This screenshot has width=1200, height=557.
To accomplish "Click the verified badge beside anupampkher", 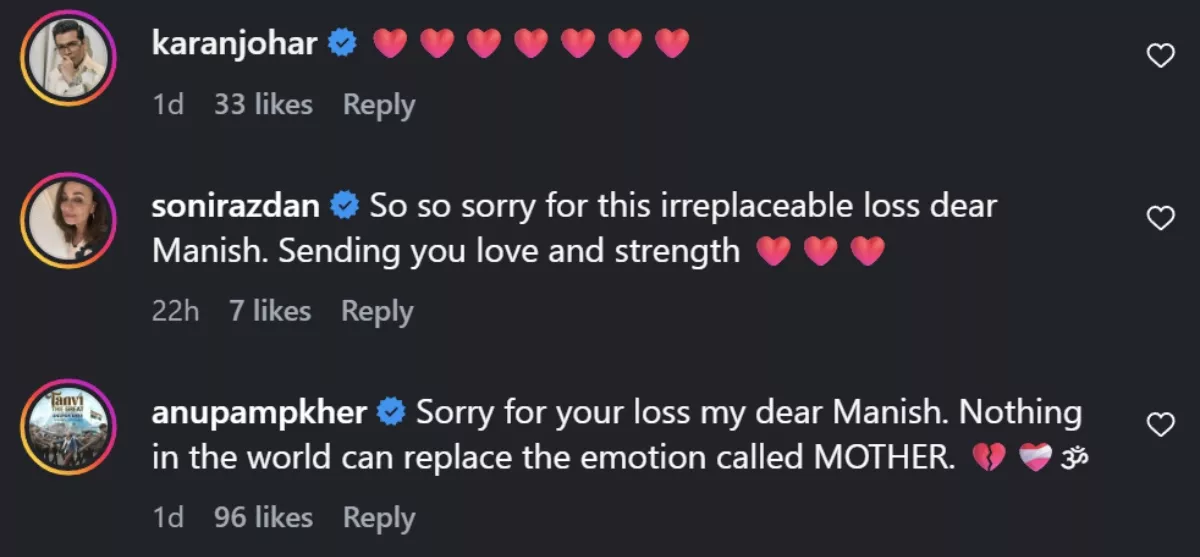I will click(x=391, y=412).
